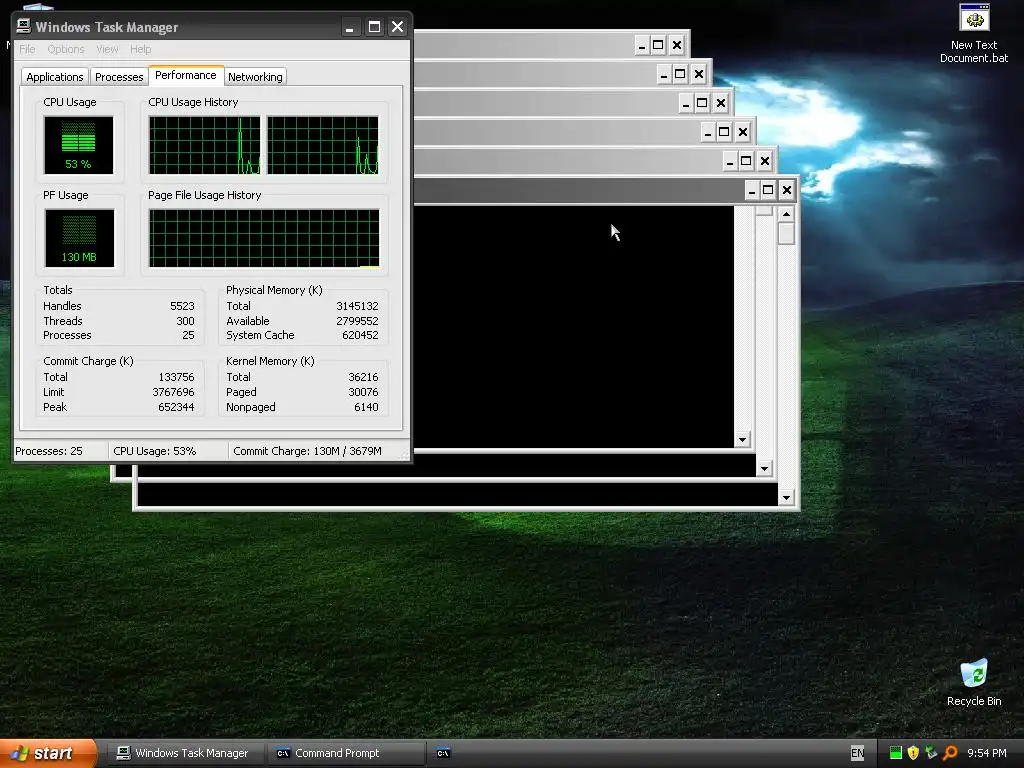Click System Cache value 620452
The image size is (1024, 768).
pos(360,335)
